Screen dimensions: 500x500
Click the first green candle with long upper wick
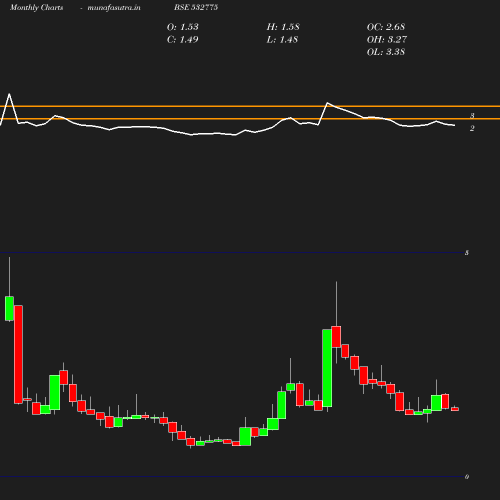[x=9, y=308]
